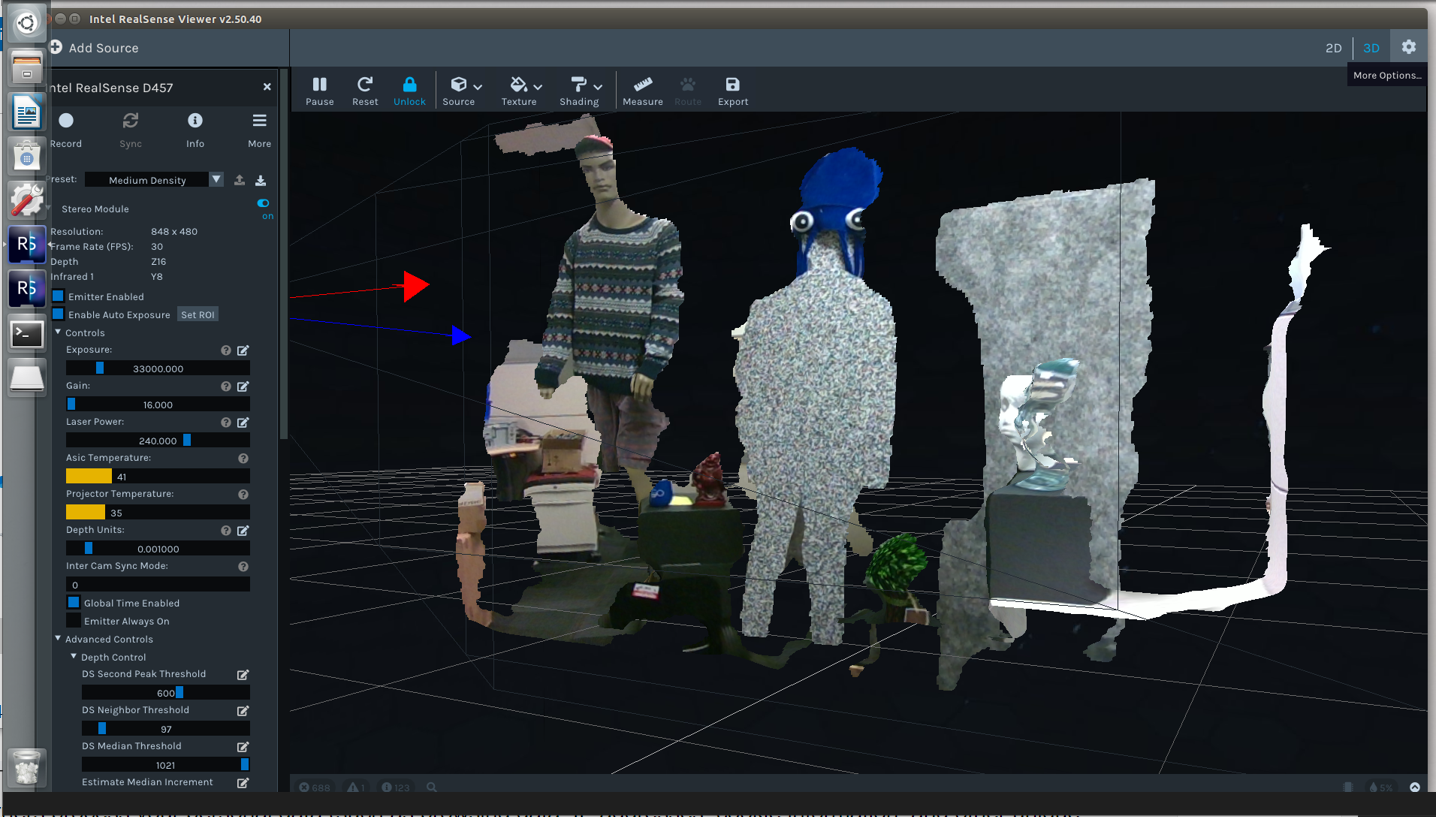
Task: Turn off the Stereo Module toggle
Action: click(262, 202)
